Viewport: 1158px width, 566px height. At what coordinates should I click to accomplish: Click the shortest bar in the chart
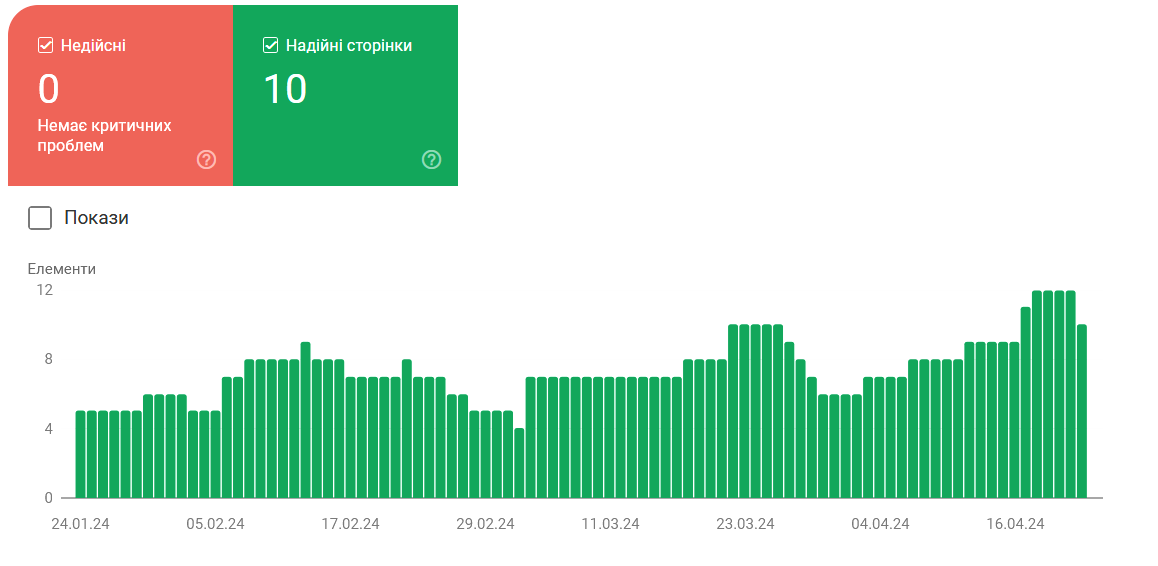coord(519,463)
